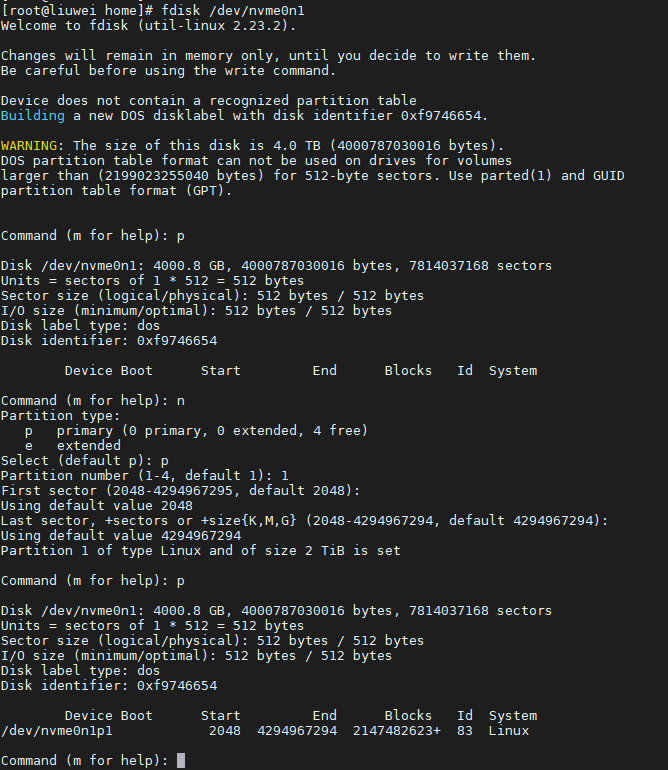Click the Blocks value 2147482623+
The width and height of the screenshot is (668, 770).
(x=396, y=731)
